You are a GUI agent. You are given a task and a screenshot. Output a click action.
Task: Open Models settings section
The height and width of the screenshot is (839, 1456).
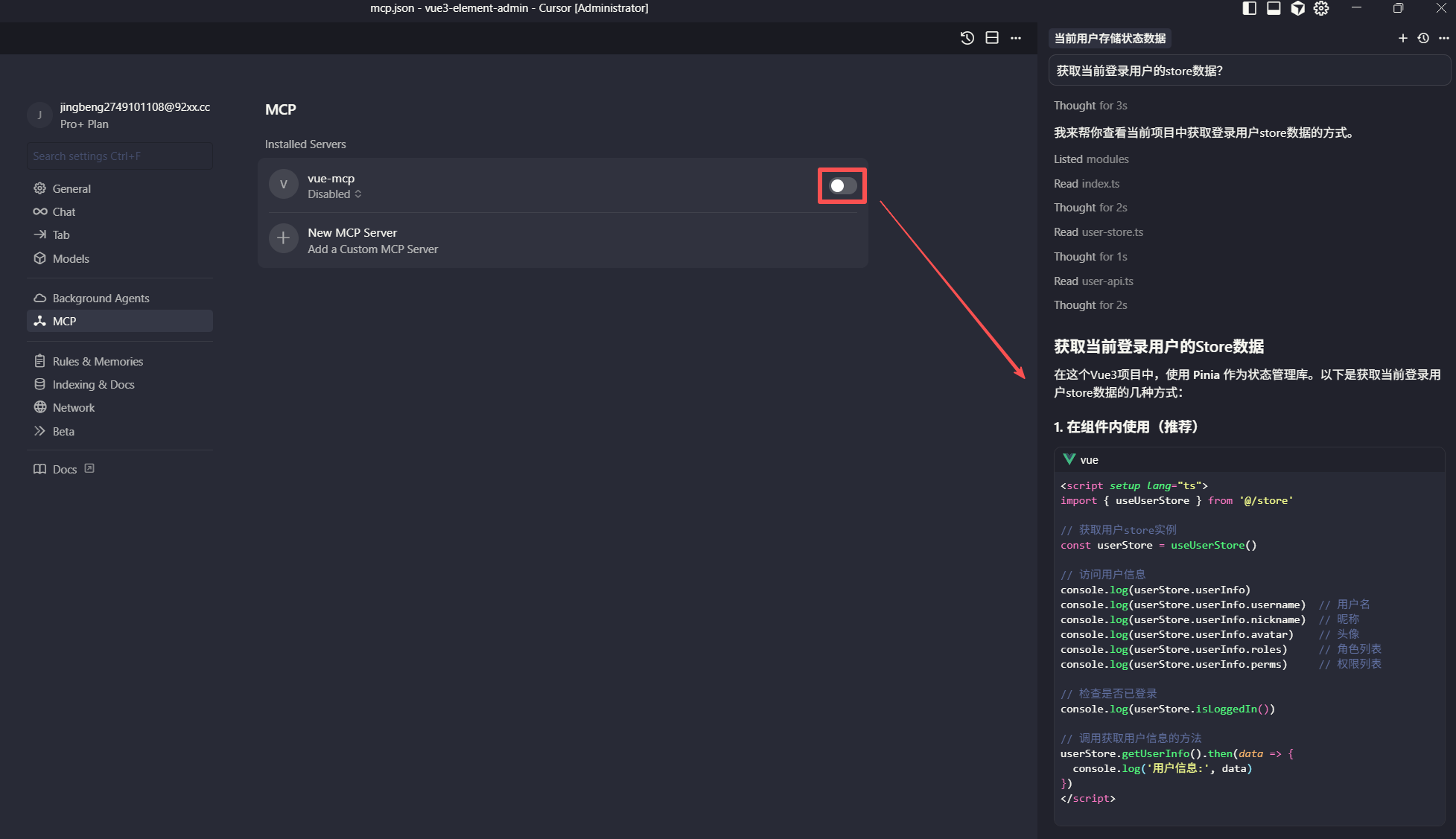[x=71, y=258]
